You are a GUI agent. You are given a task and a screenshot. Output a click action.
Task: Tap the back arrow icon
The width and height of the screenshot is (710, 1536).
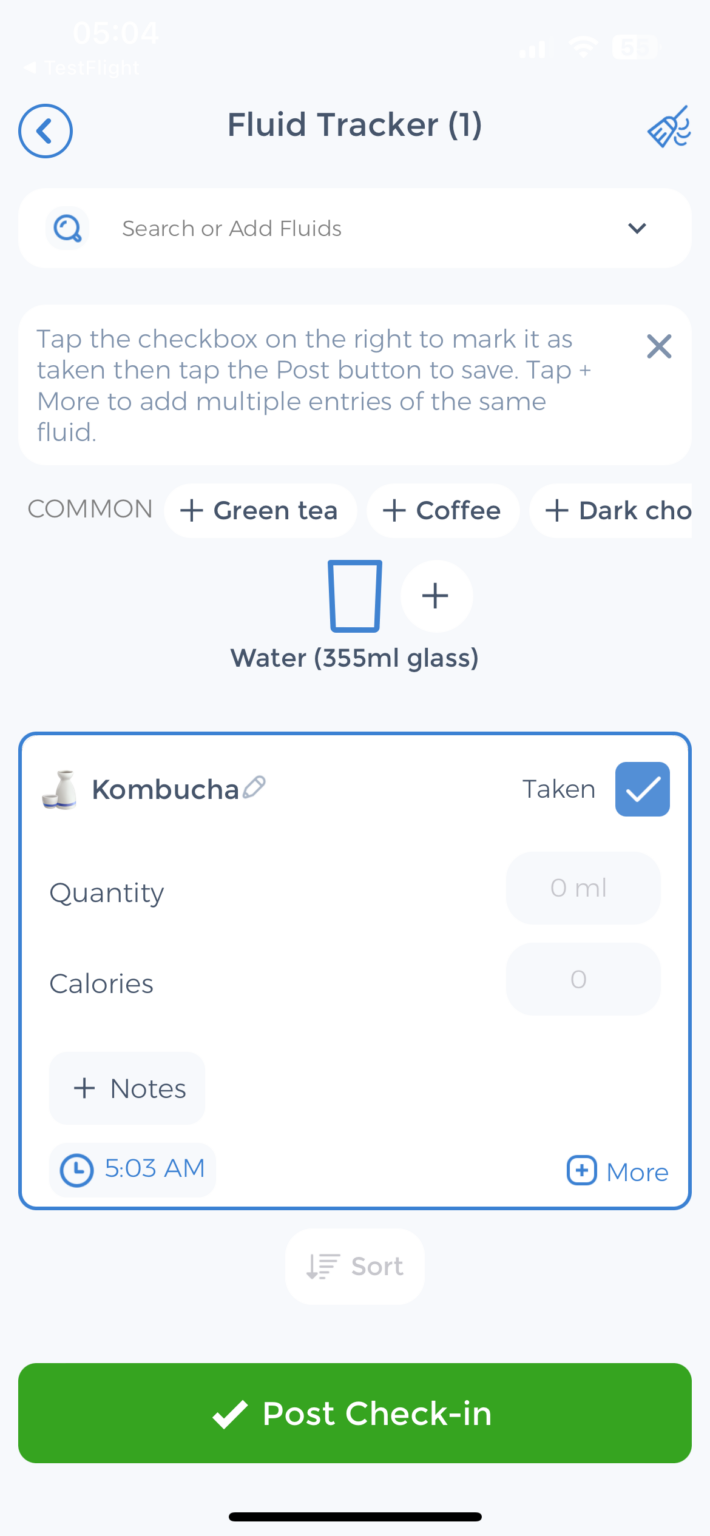point(45,131)
